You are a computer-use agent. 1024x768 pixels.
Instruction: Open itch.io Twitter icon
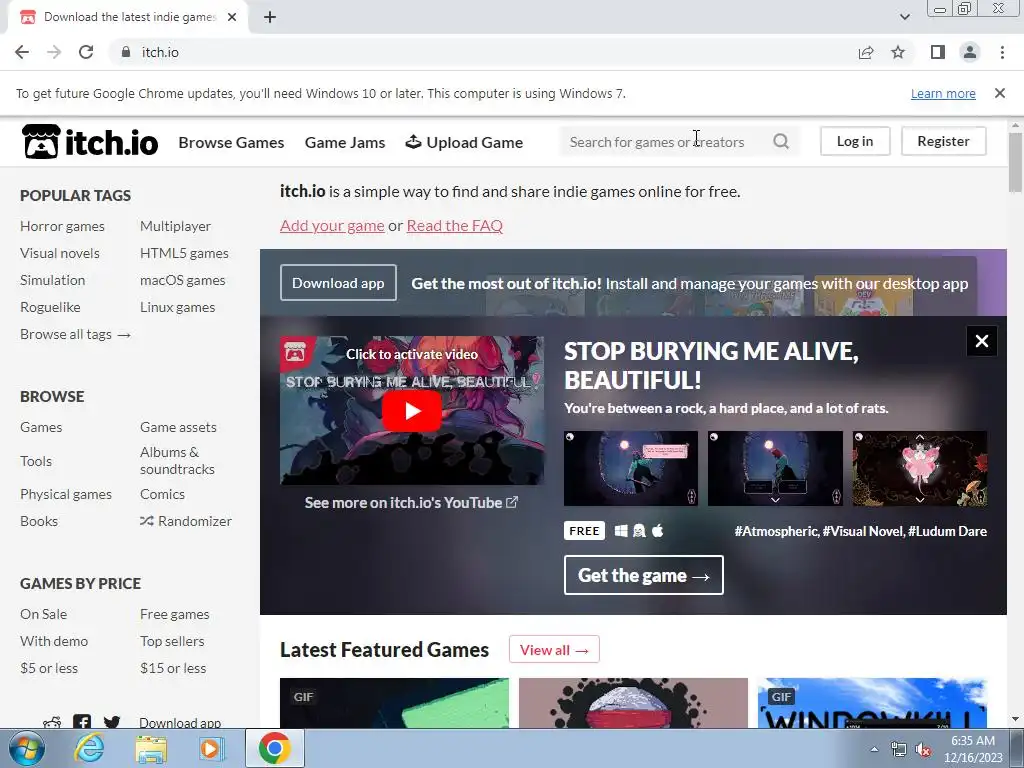[x=112, y=722]
